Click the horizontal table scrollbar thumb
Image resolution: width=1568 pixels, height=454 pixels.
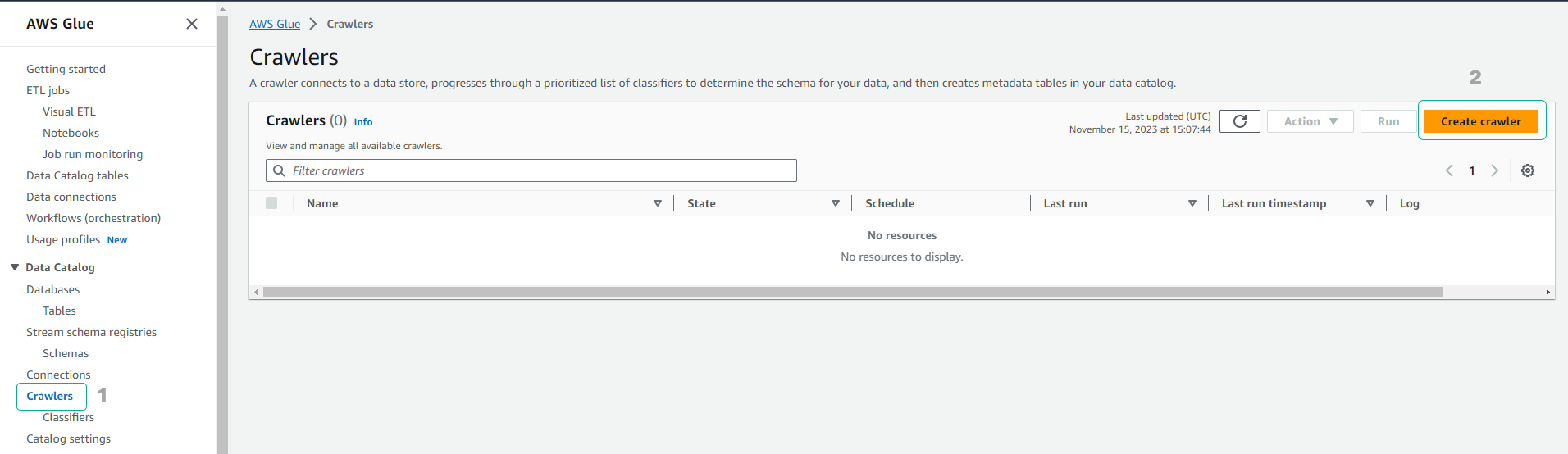853,292
